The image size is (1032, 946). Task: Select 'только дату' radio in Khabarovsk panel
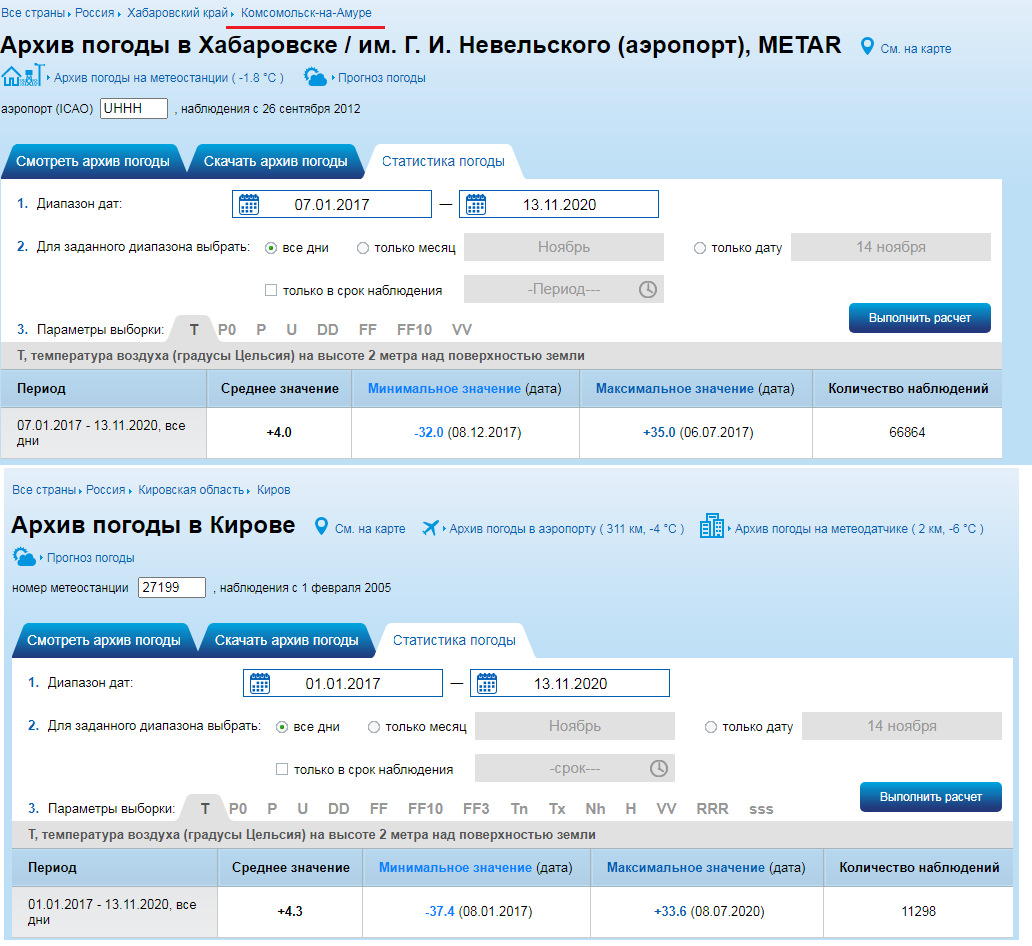click(700, 248)
